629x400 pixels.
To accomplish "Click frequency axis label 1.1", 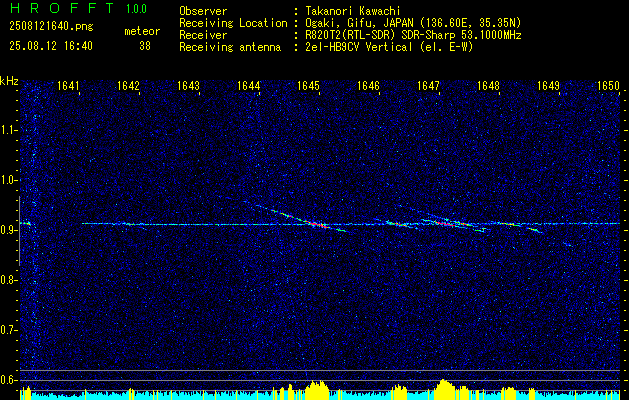I will click(x=7, y=130).
